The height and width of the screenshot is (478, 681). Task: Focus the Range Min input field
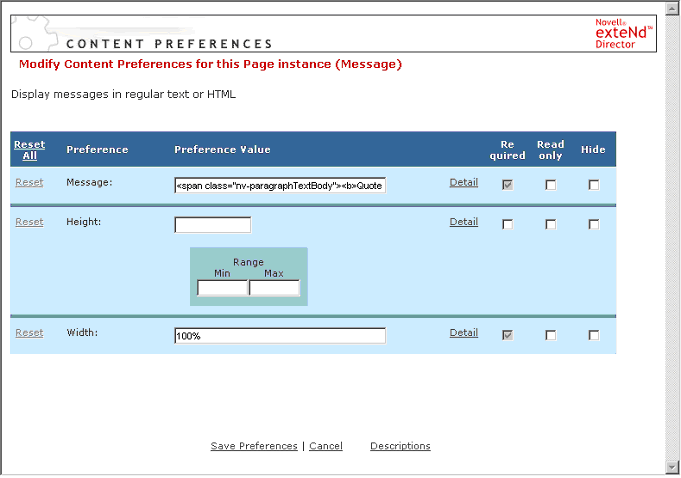coord(222,288)
